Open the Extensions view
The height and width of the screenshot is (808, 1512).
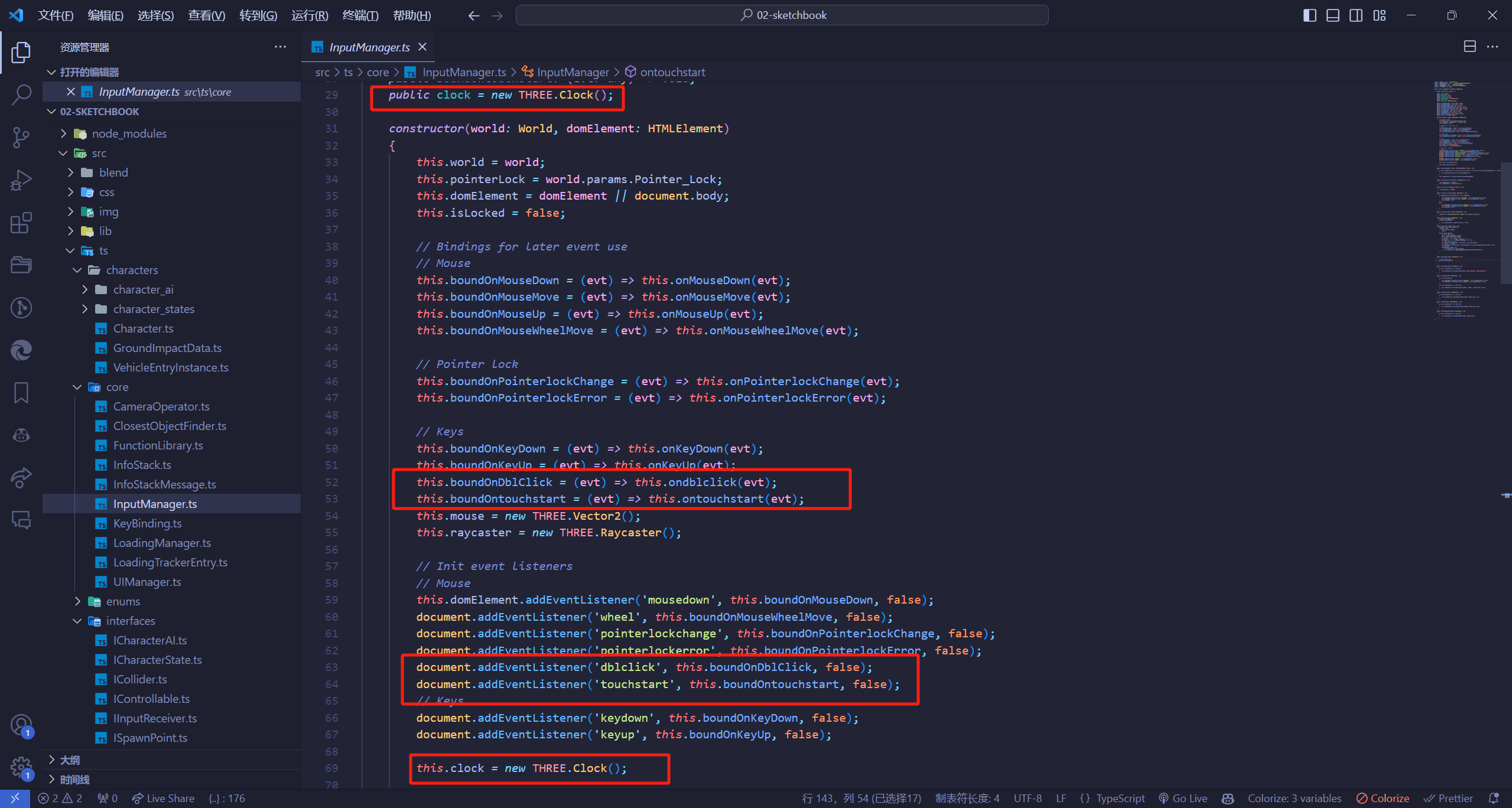(21, 223)
